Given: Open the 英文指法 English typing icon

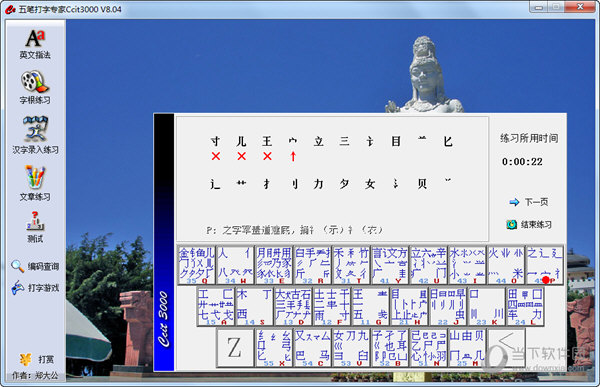Looking at the screenshot, I should 35,44.
